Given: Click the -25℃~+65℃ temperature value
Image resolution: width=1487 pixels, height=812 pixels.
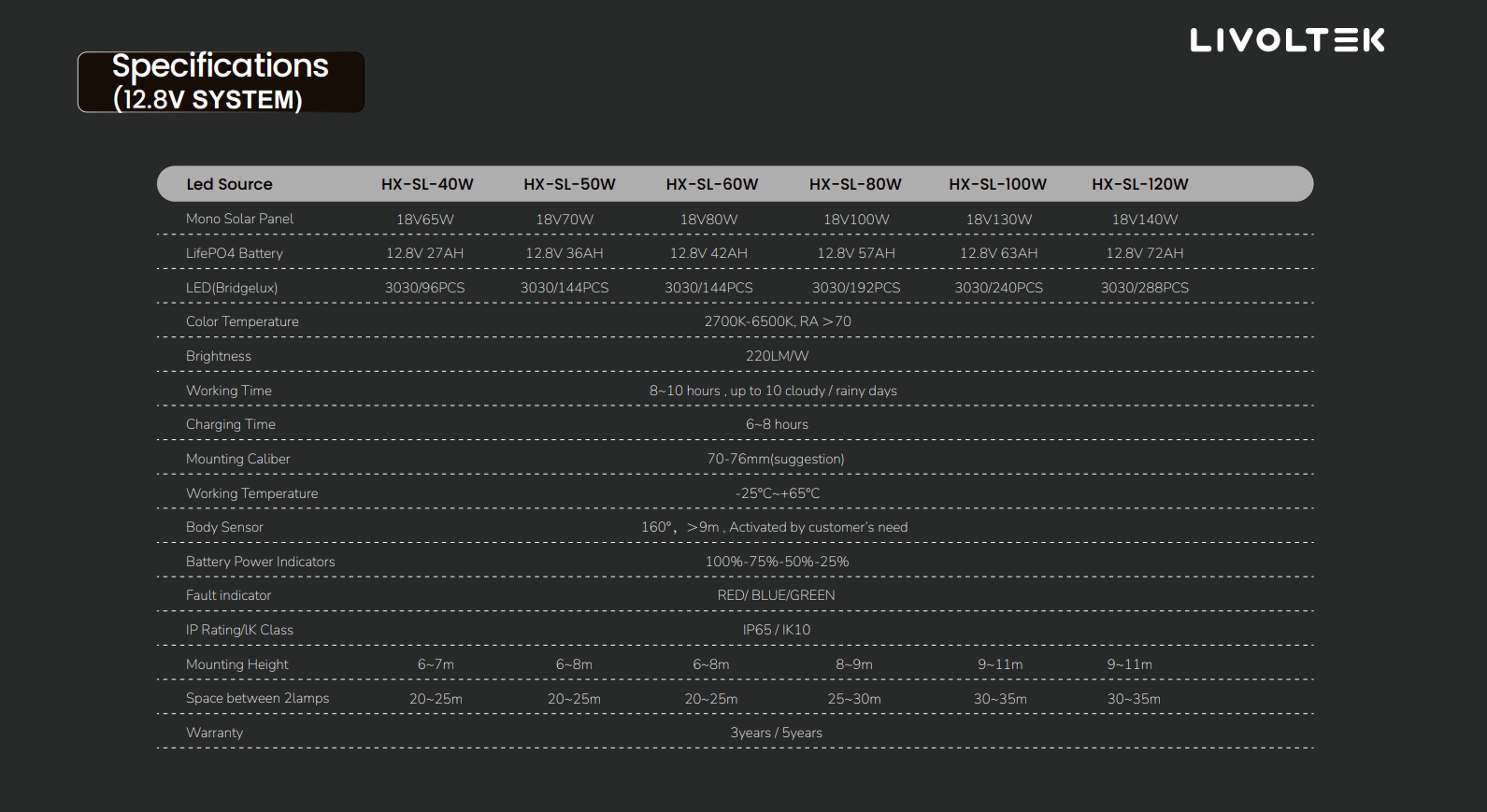Looking at the screenshot, I should click(778, 493).
